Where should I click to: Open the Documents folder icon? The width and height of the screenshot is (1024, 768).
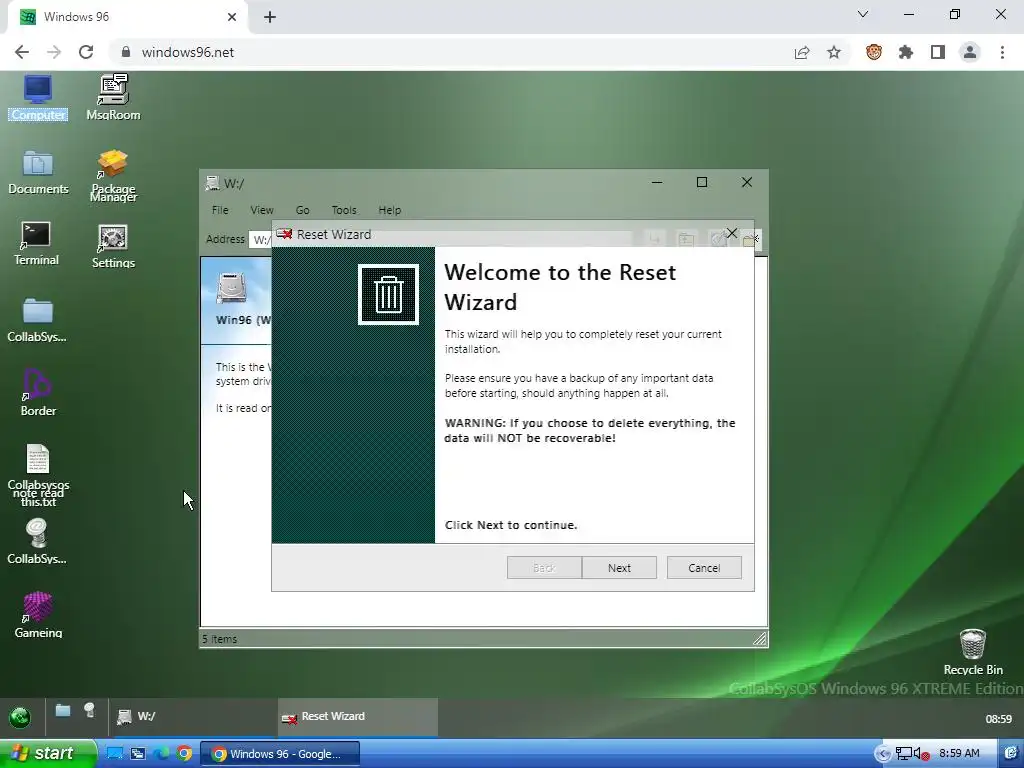coord(38,172)
